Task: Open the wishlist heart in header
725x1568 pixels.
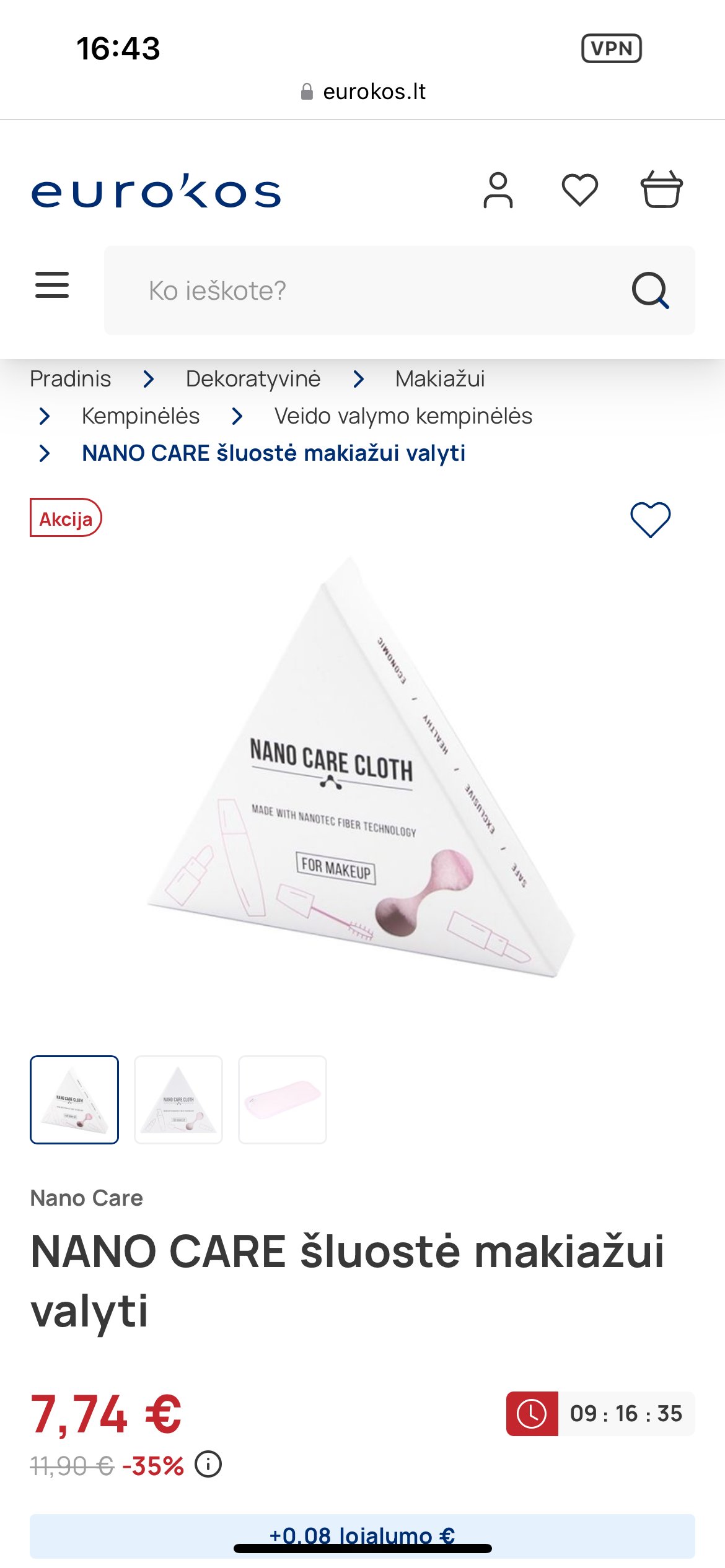Action: tap(579, 189)
